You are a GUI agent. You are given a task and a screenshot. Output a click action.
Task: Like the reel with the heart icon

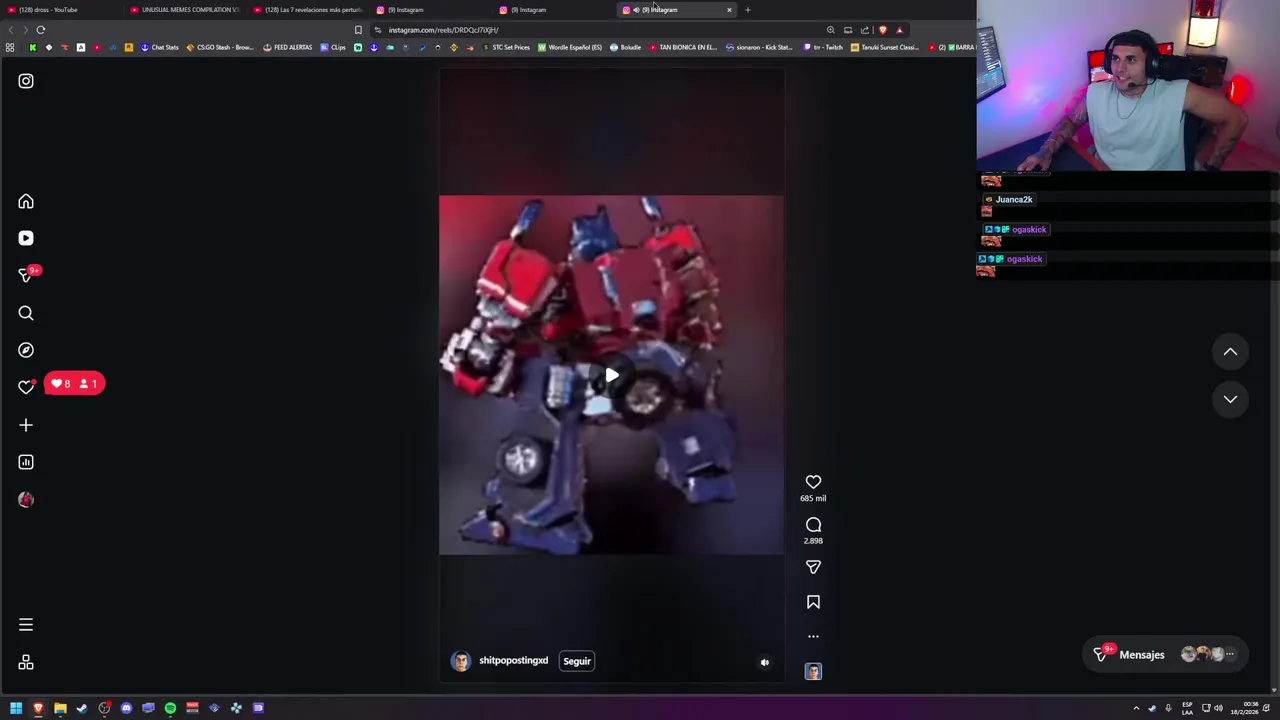tap(813, 482)
